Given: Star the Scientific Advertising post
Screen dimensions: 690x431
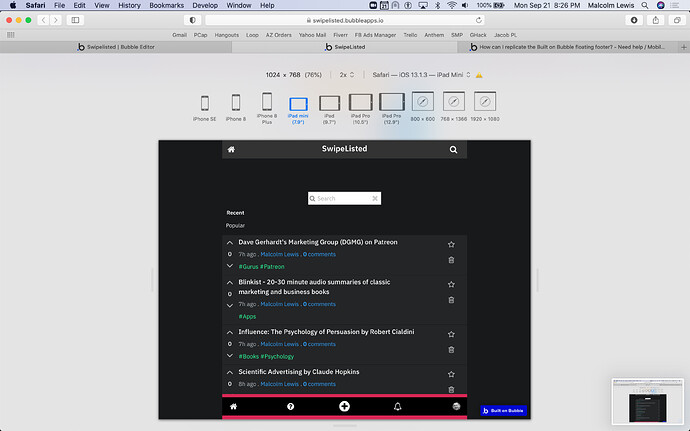Looking at the screenshot, I should click(451, 374).
